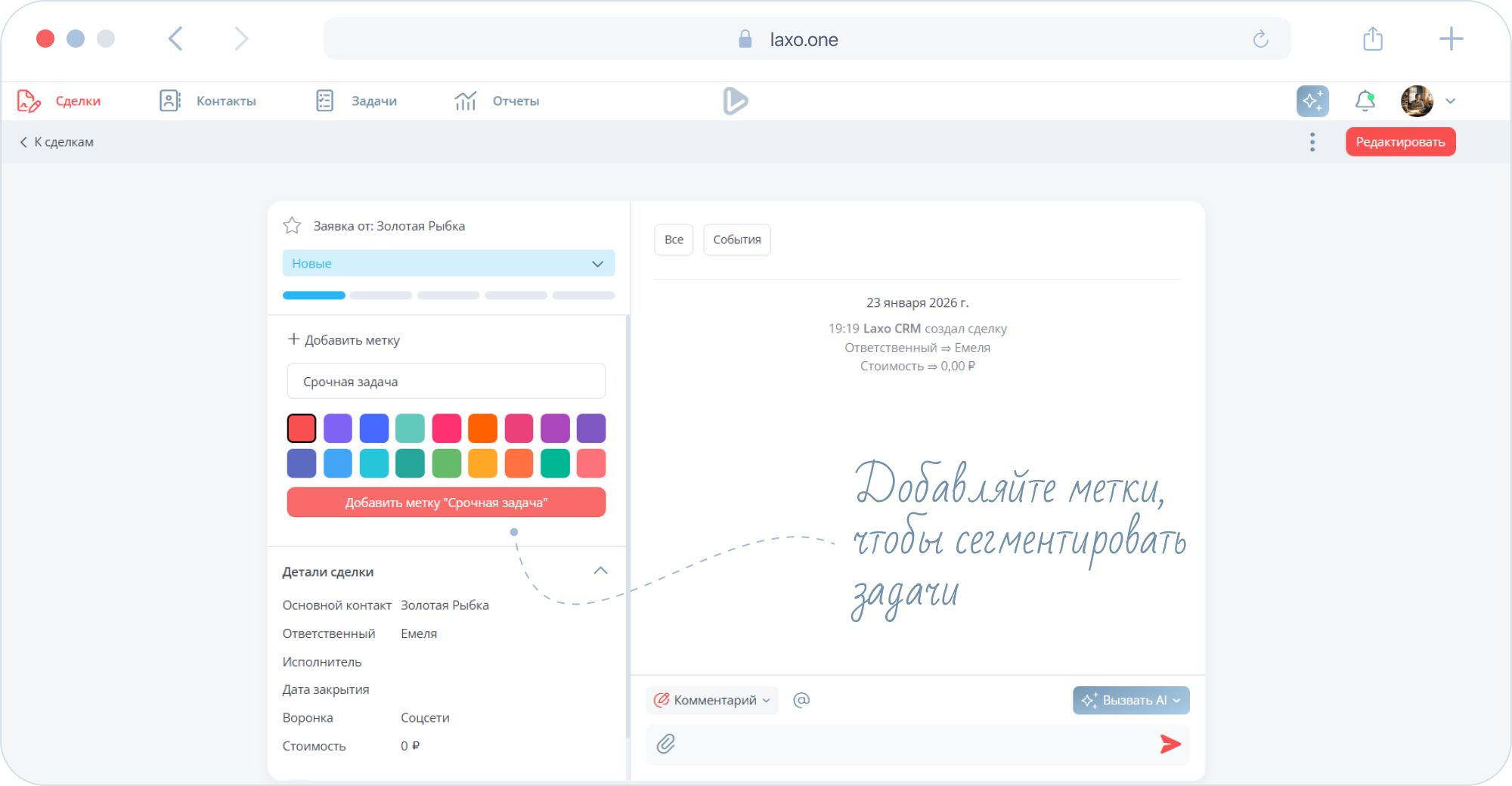Click the browser share icon
This screenshot has height=786, width=1512.
coord(1373,39)
